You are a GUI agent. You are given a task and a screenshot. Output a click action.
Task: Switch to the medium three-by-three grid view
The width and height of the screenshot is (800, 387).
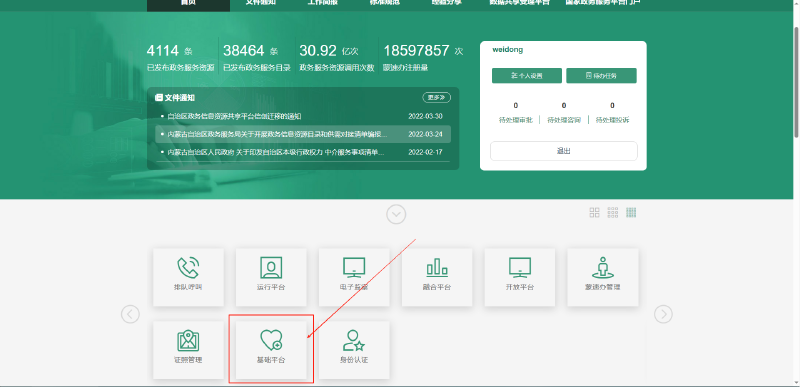[613, 213]
